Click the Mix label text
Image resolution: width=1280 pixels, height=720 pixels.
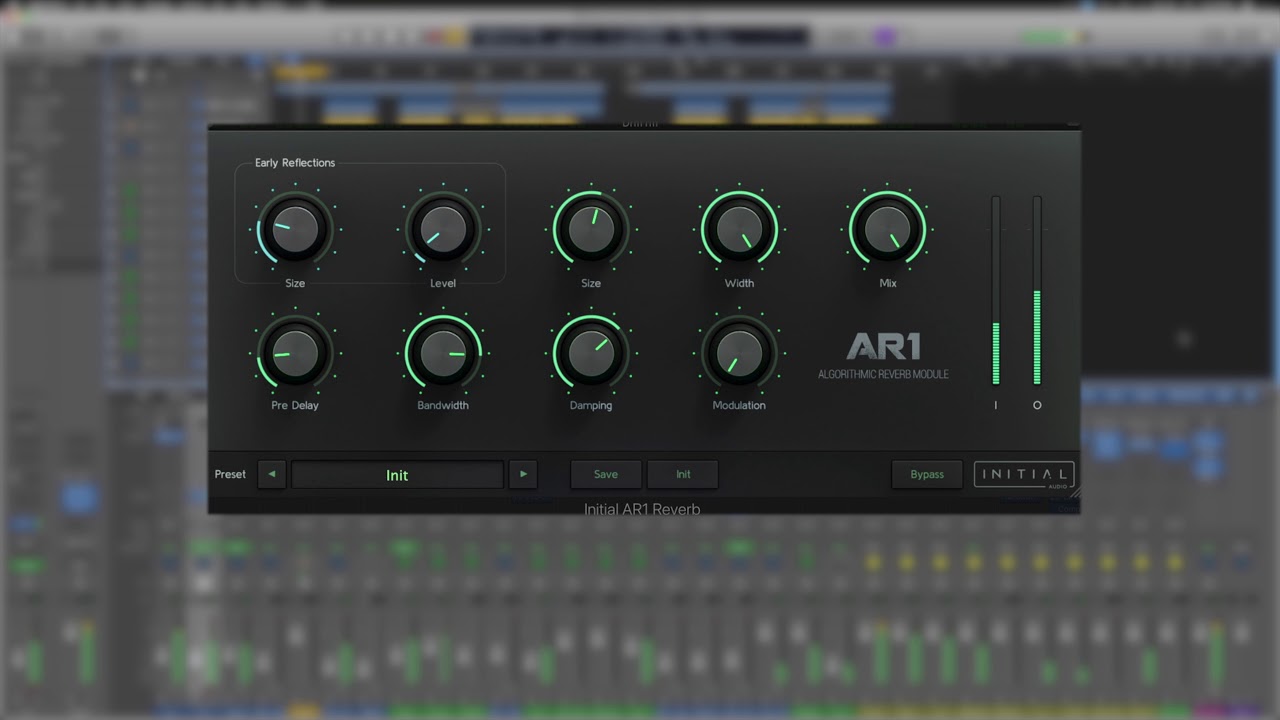click(888, 283)
